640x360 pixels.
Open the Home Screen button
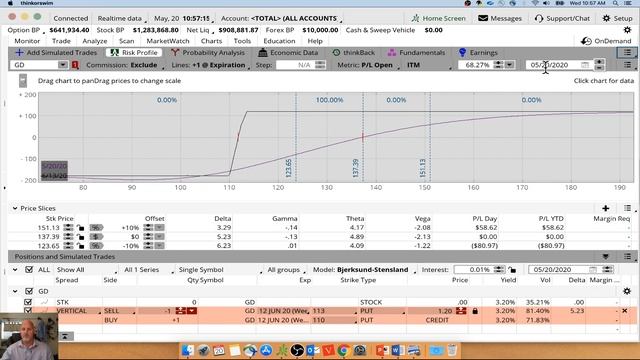[x=438, y=18]
